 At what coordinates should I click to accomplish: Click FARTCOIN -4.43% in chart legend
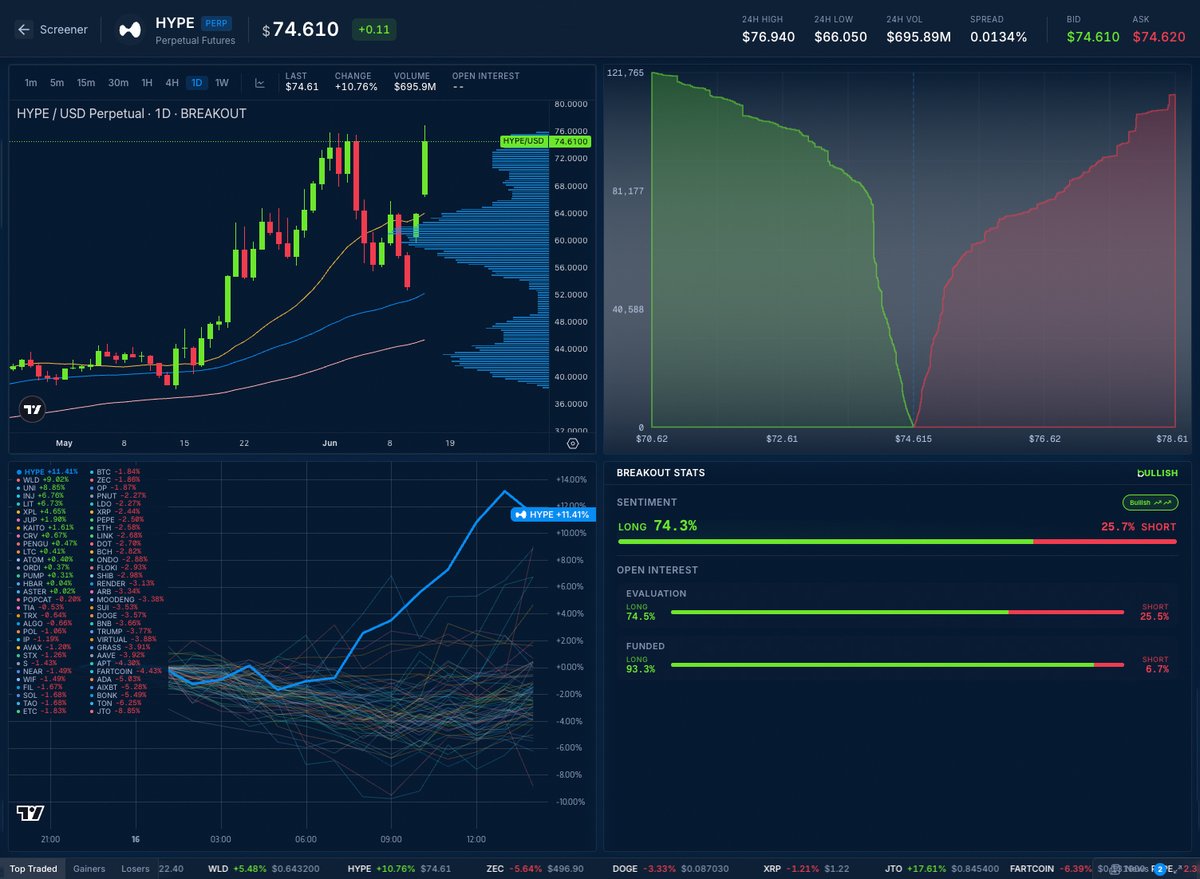click(125, 670)
